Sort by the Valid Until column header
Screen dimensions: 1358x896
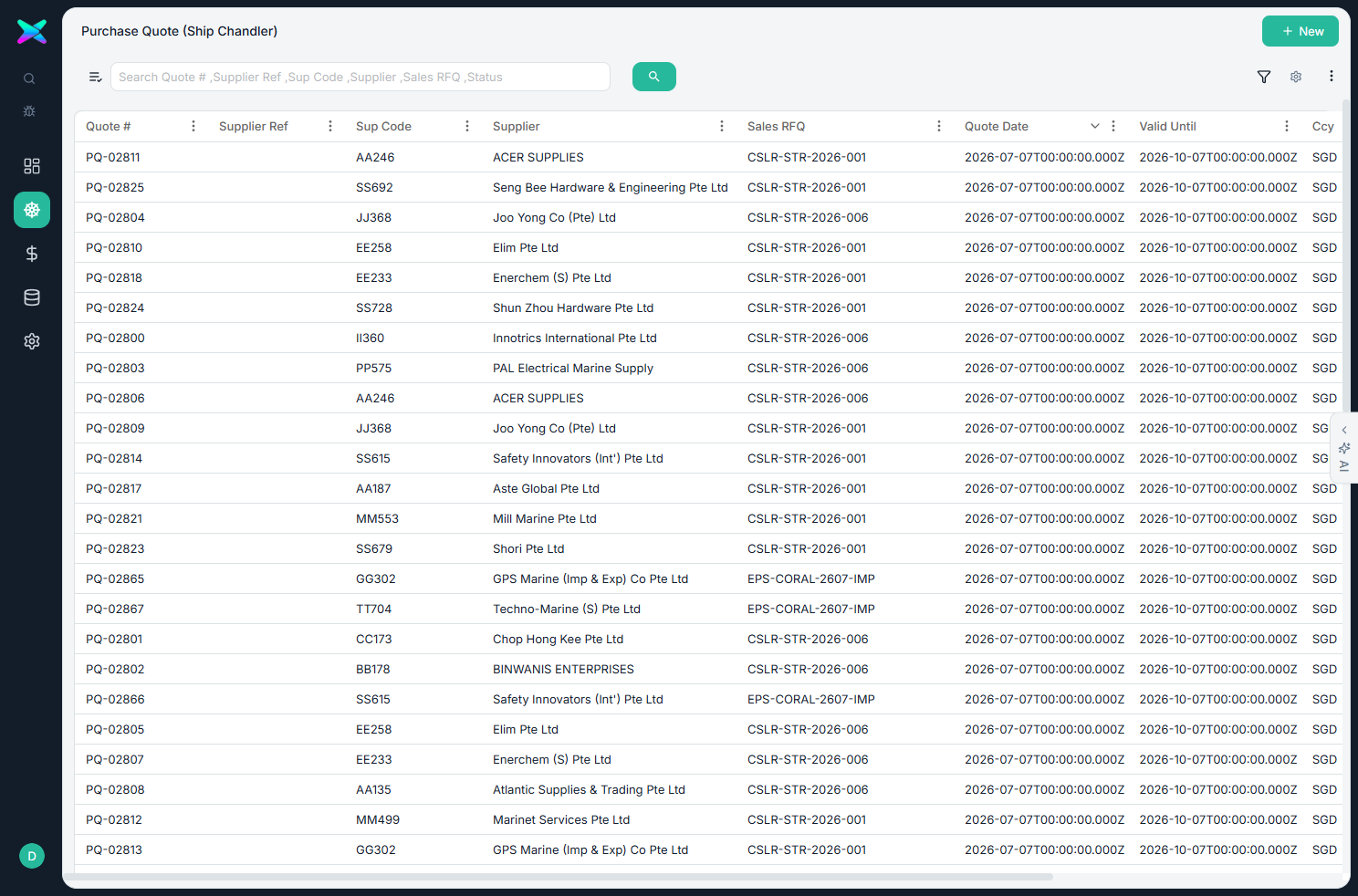(x=1167, y=126)
